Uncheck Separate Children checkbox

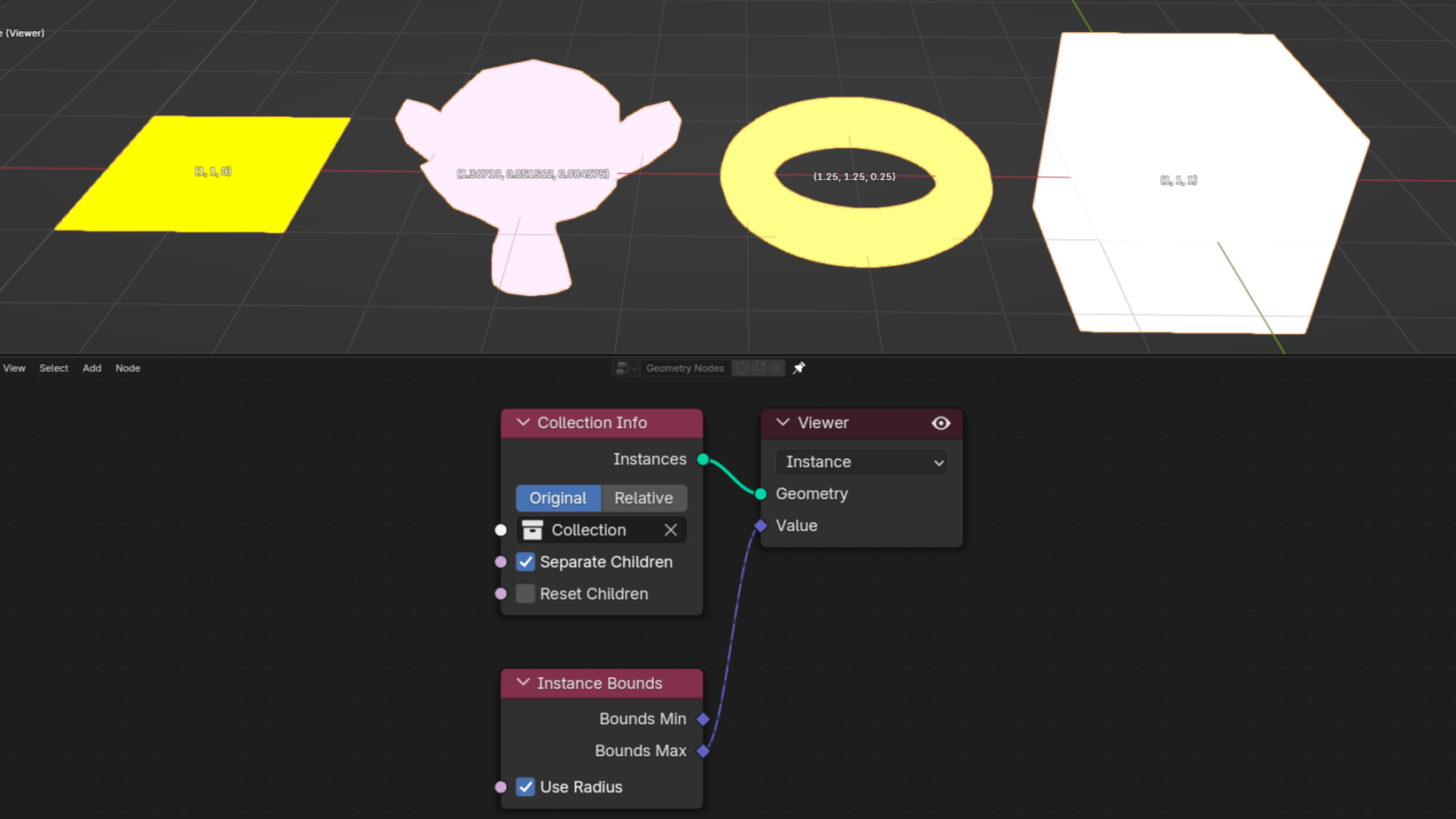click(x=526, y=562)
